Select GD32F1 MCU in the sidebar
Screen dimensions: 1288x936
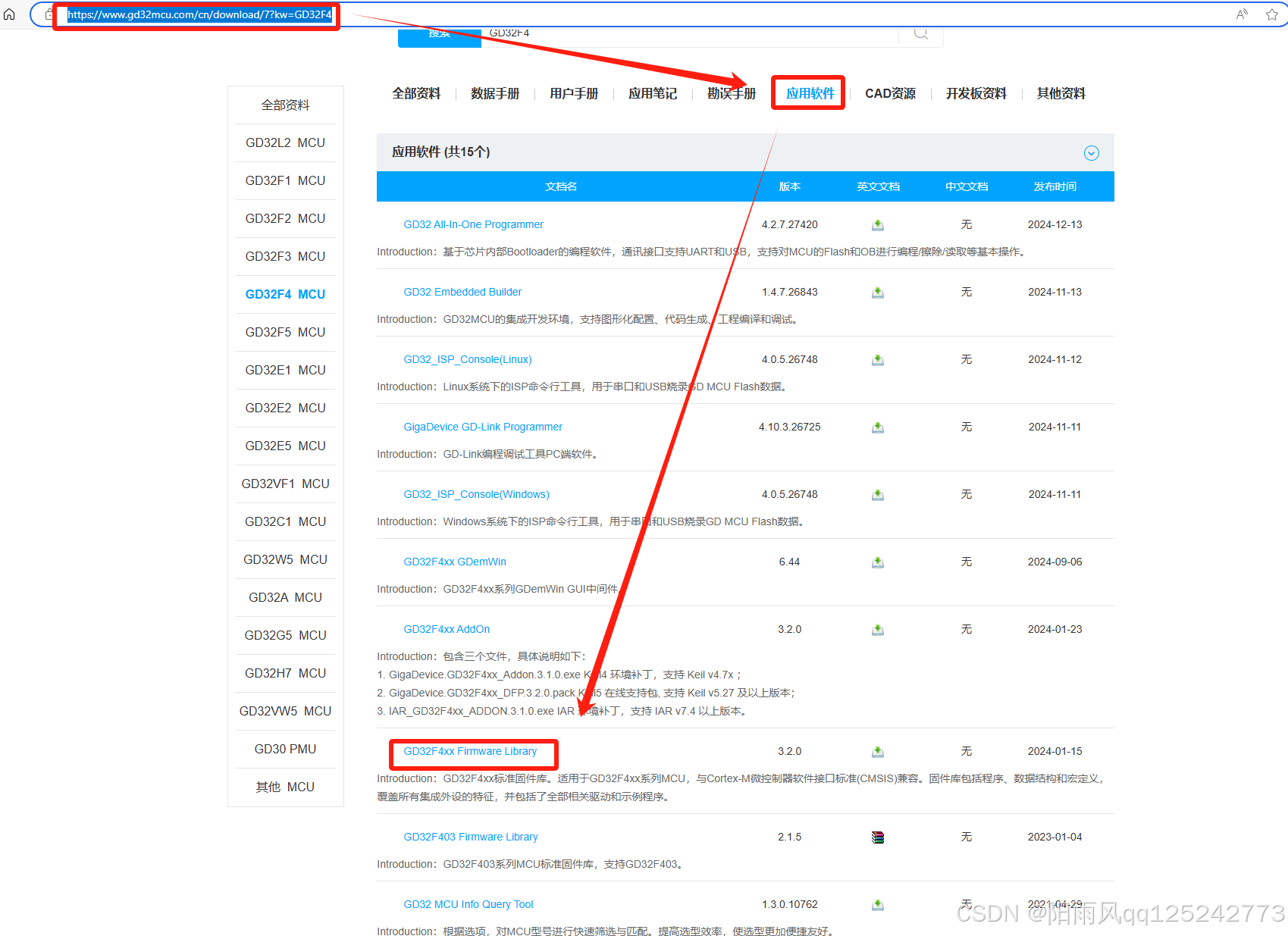point(285,180)
